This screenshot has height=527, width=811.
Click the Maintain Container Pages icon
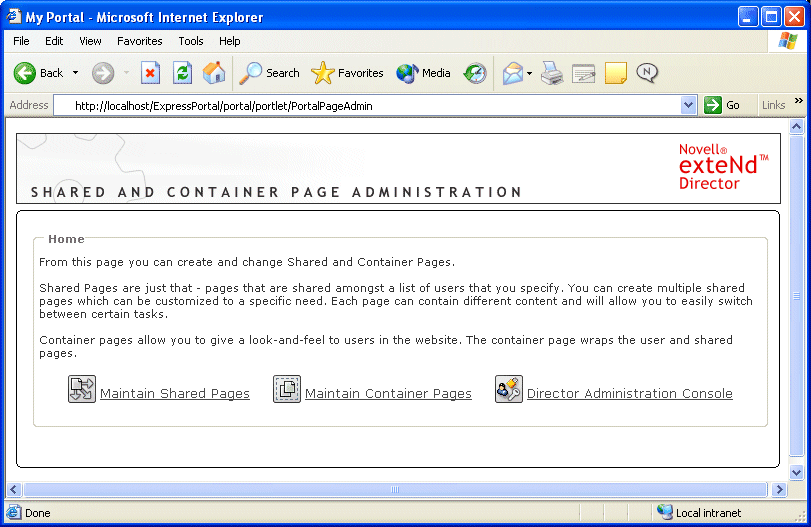tap(287, 389)
